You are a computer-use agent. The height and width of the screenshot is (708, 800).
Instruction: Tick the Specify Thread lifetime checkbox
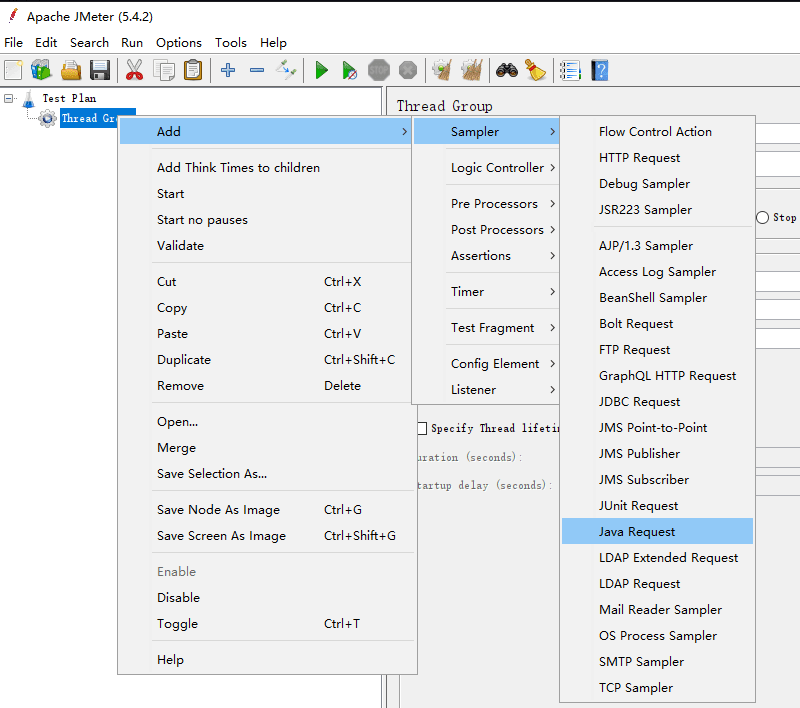point(422,428)
